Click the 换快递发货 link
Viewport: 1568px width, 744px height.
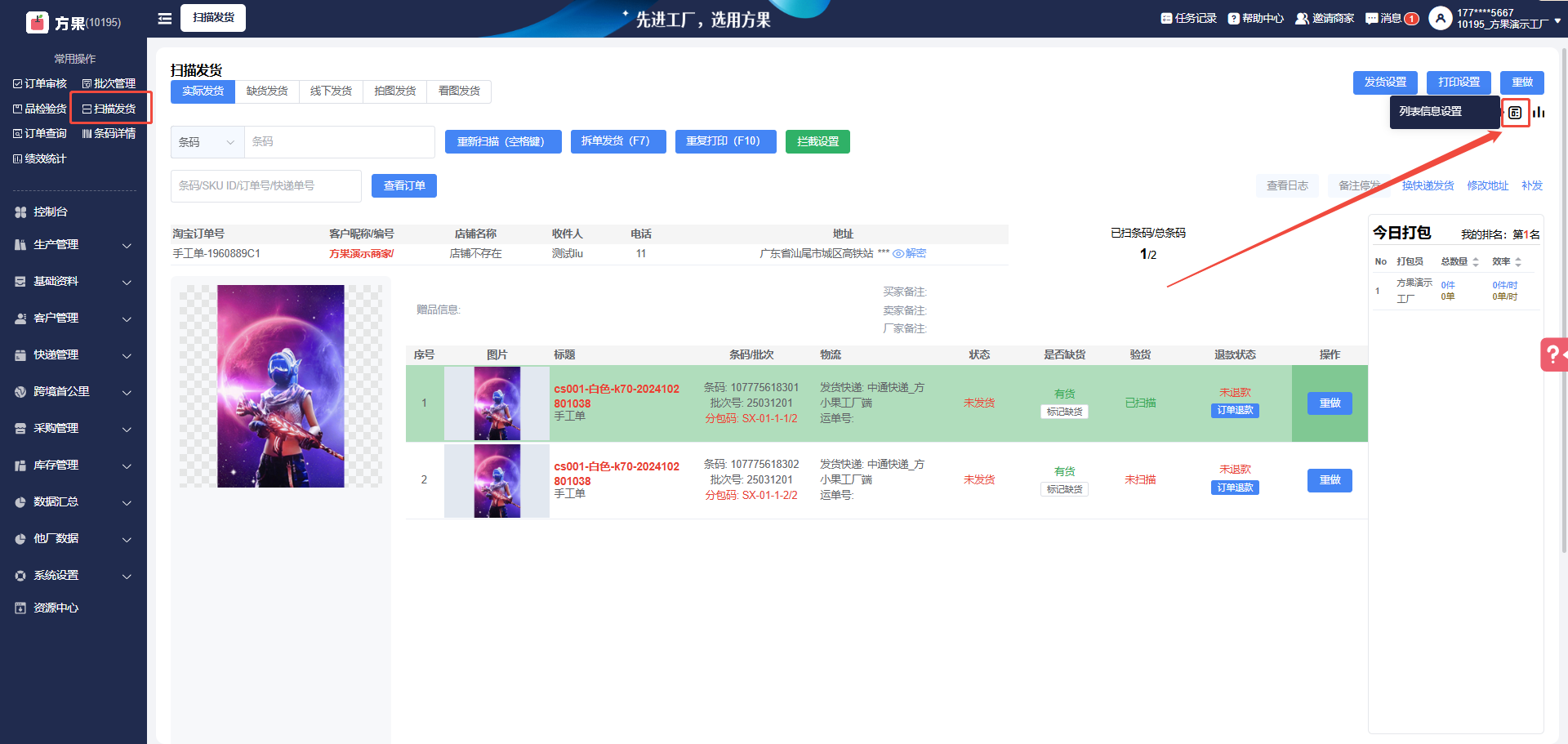pyautogui.click(x=1428, y=186)
